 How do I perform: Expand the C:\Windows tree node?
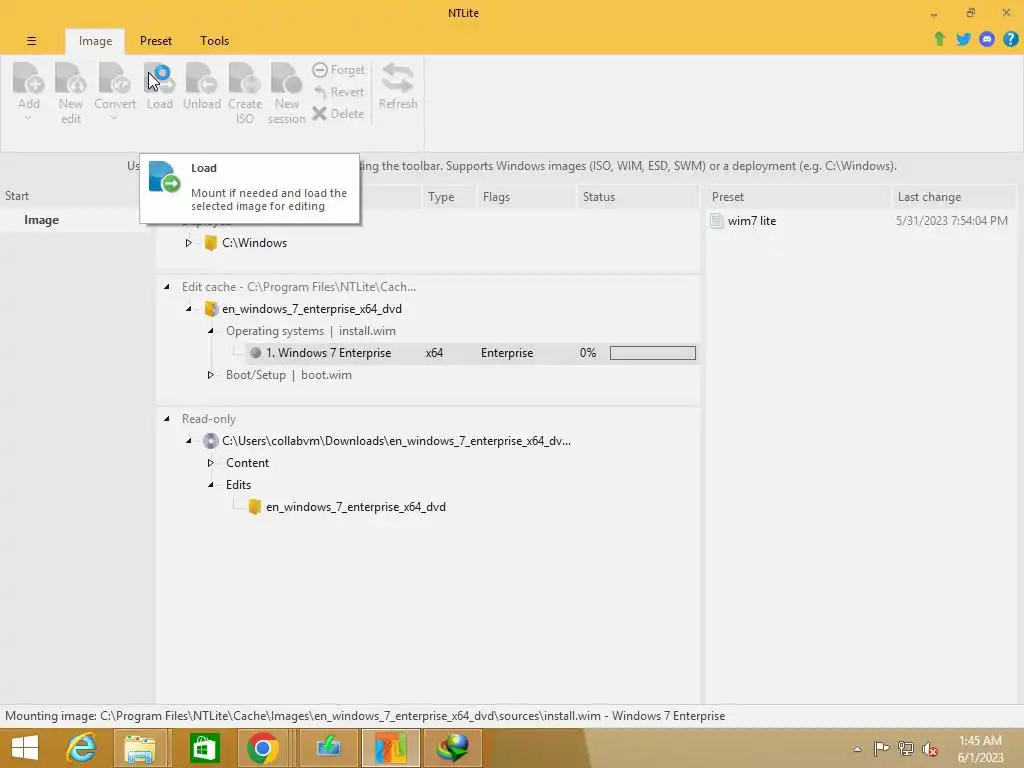188,243
